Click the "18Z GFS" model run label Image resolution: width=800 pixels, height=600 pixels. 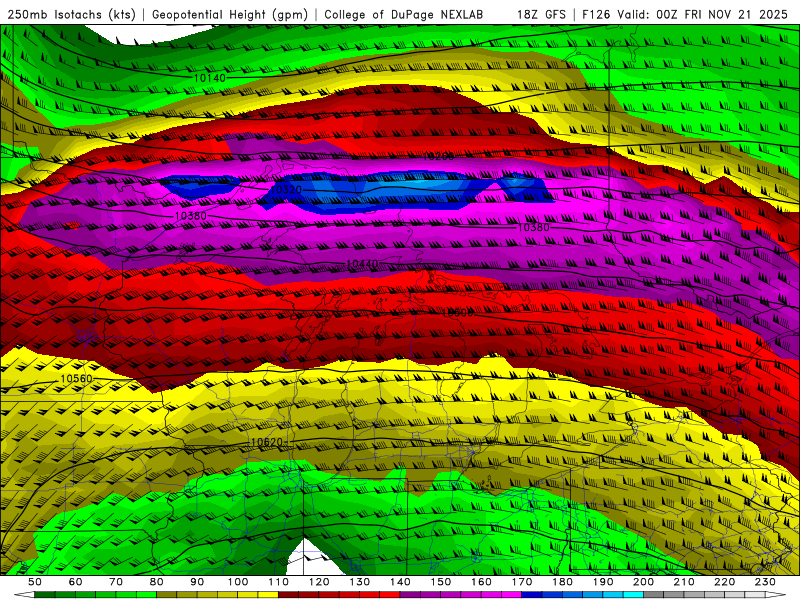(541, 15)
